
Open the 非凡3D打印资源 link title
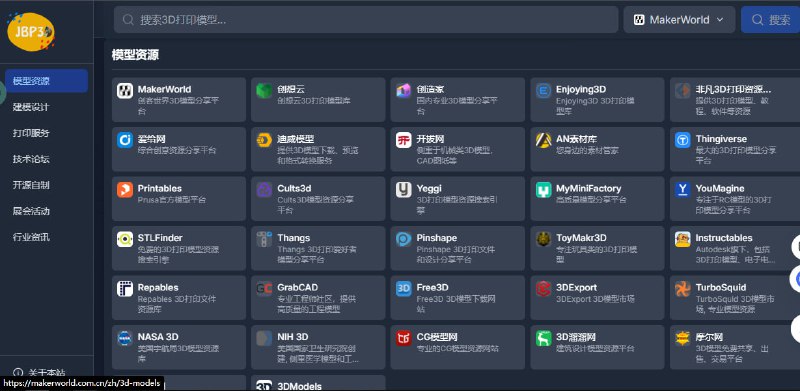[733, 89]
